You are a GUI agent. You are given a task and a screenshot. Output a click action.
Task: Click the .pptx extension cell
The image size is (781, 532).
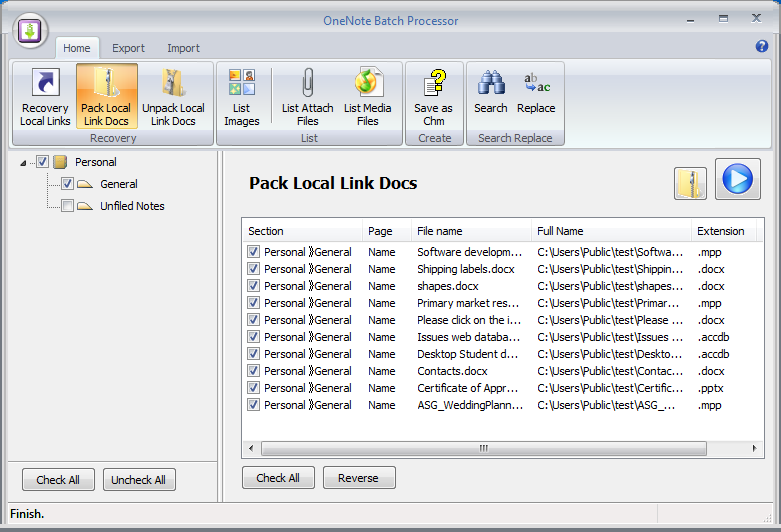(x=711, y=388)
